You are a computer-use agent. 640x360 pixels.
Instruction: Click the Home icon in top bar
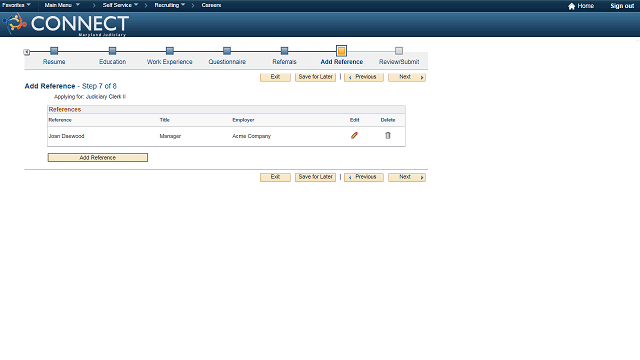point(571,6)
